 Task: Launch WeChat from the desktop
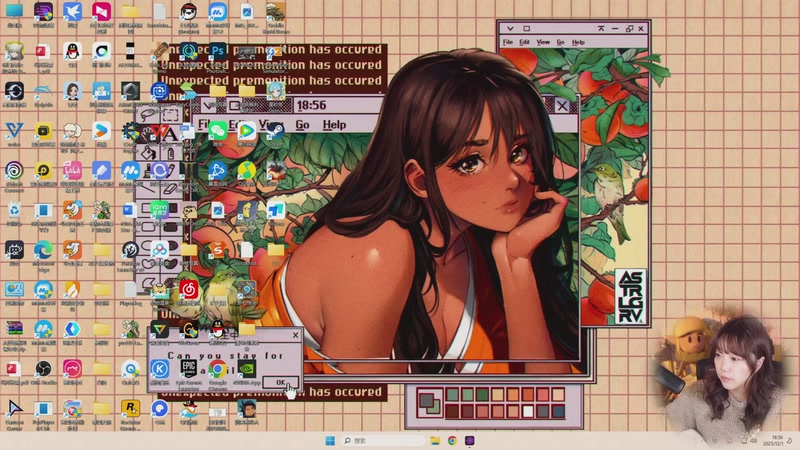pos(218,131)
